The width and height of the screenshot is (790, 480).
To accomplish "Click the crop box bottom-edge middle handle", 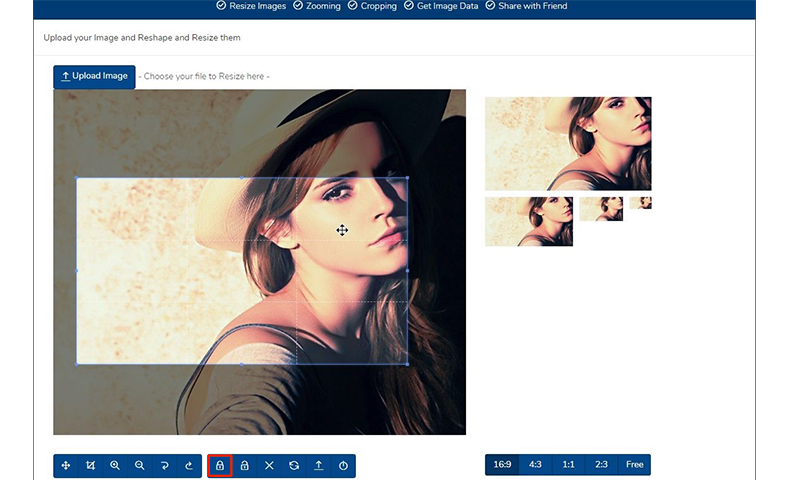I will tap(242, 364).
